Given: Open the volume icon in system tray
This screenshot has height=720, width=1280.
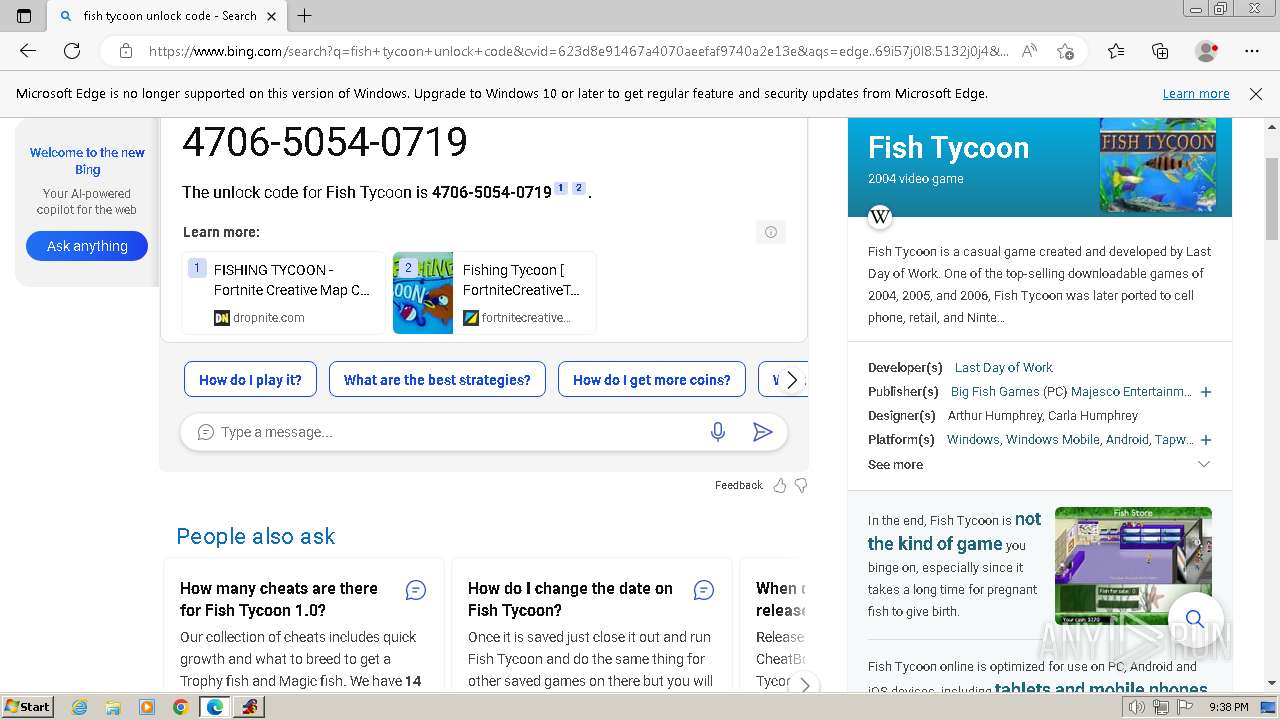Looking at the screenshot, I should tap(1137, 708).
